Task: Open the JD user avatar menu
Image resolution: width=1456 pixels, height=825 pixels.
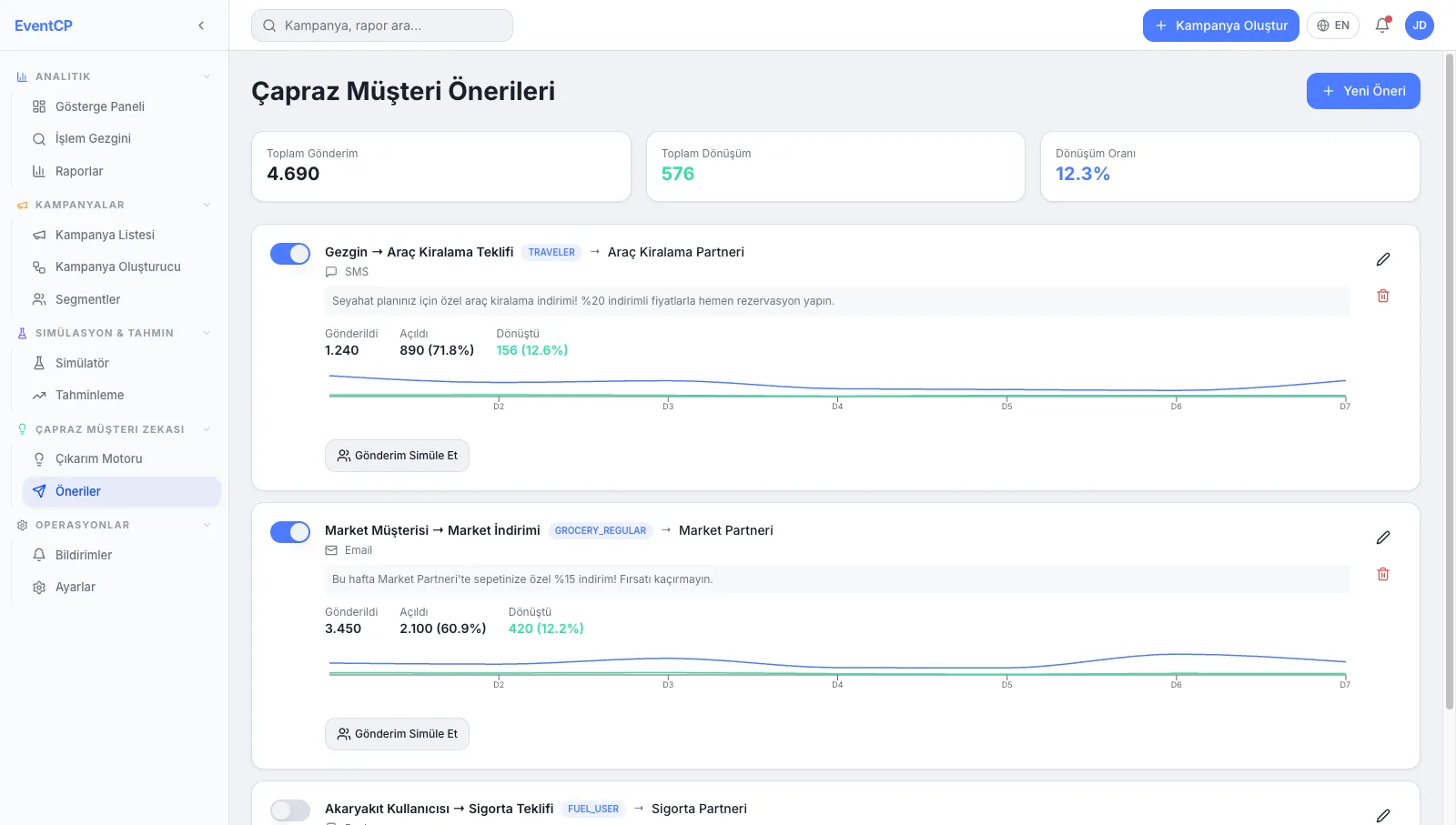Action: 1420,25
